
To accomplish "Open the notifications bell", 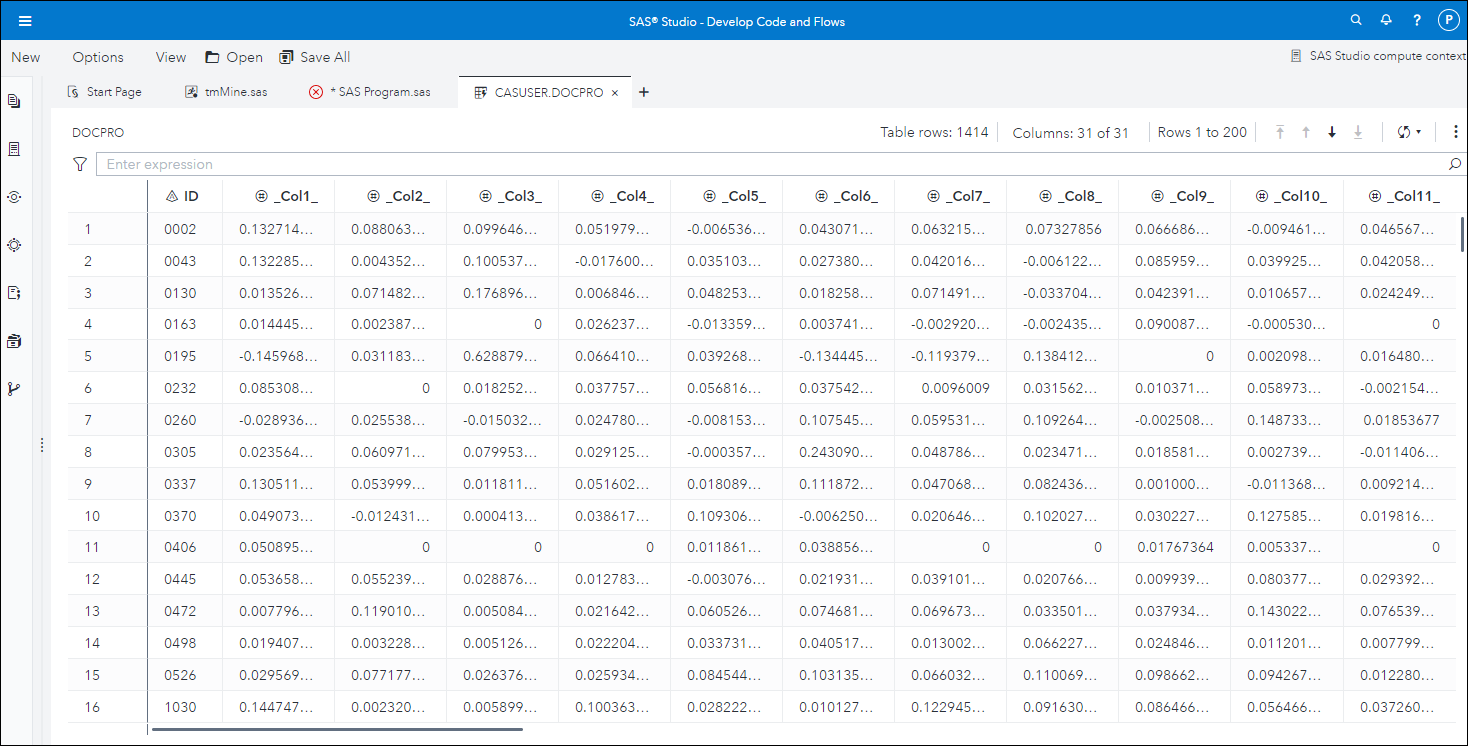I will tap(1386, 19).
